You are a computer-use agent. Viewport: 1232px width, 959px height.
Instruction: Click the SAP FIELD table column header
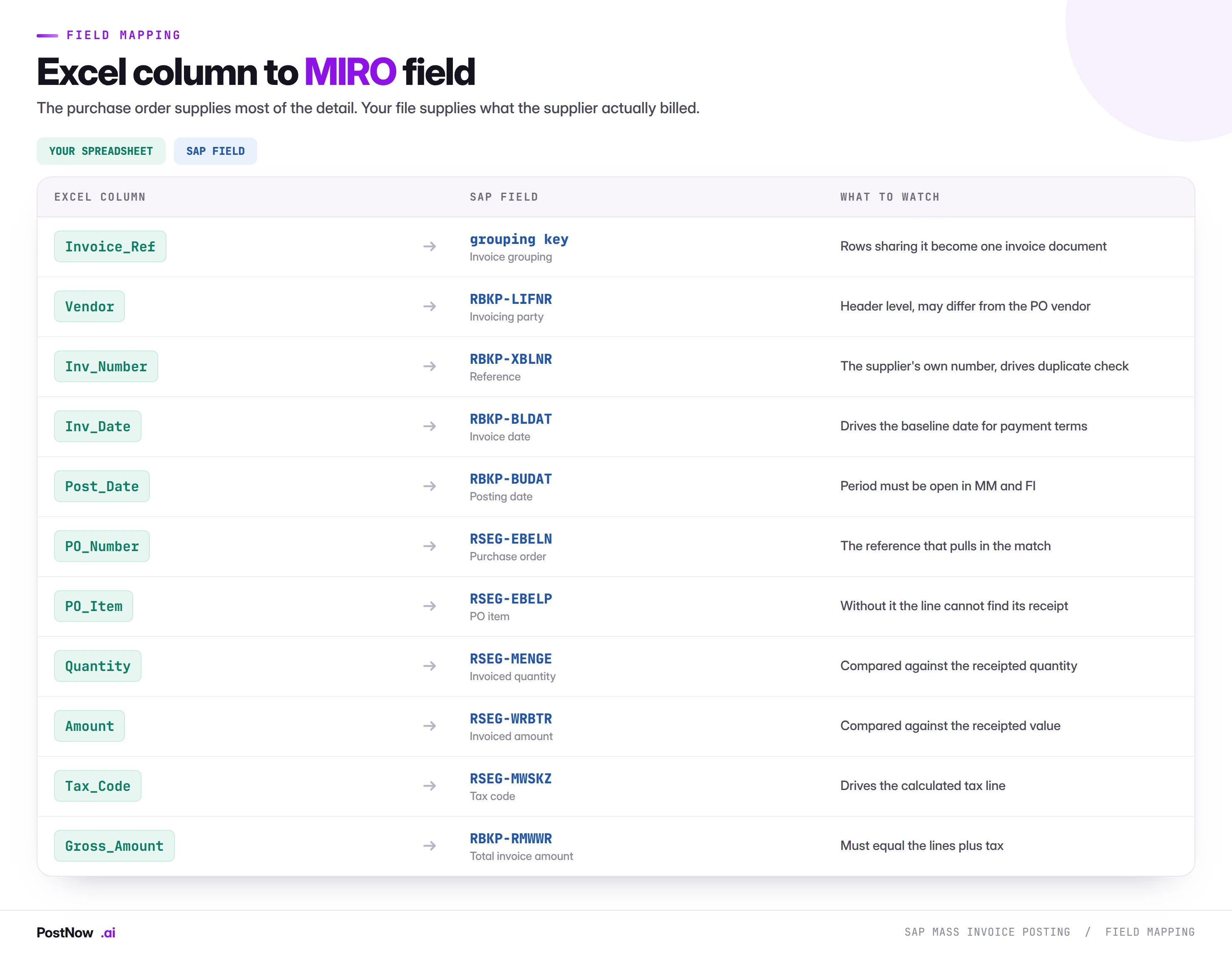504,197
